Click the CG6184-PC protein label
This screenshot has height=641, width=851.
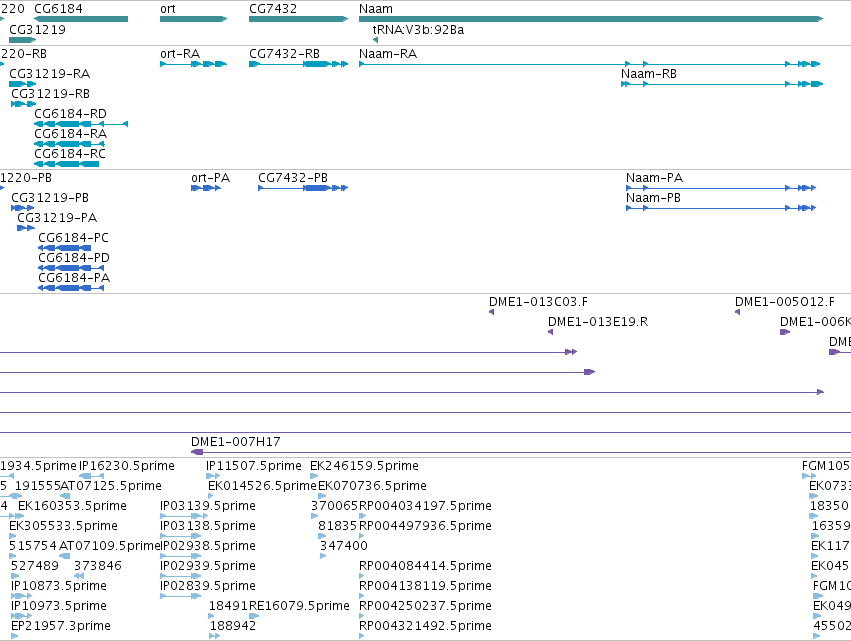click(x=73, y=238)
